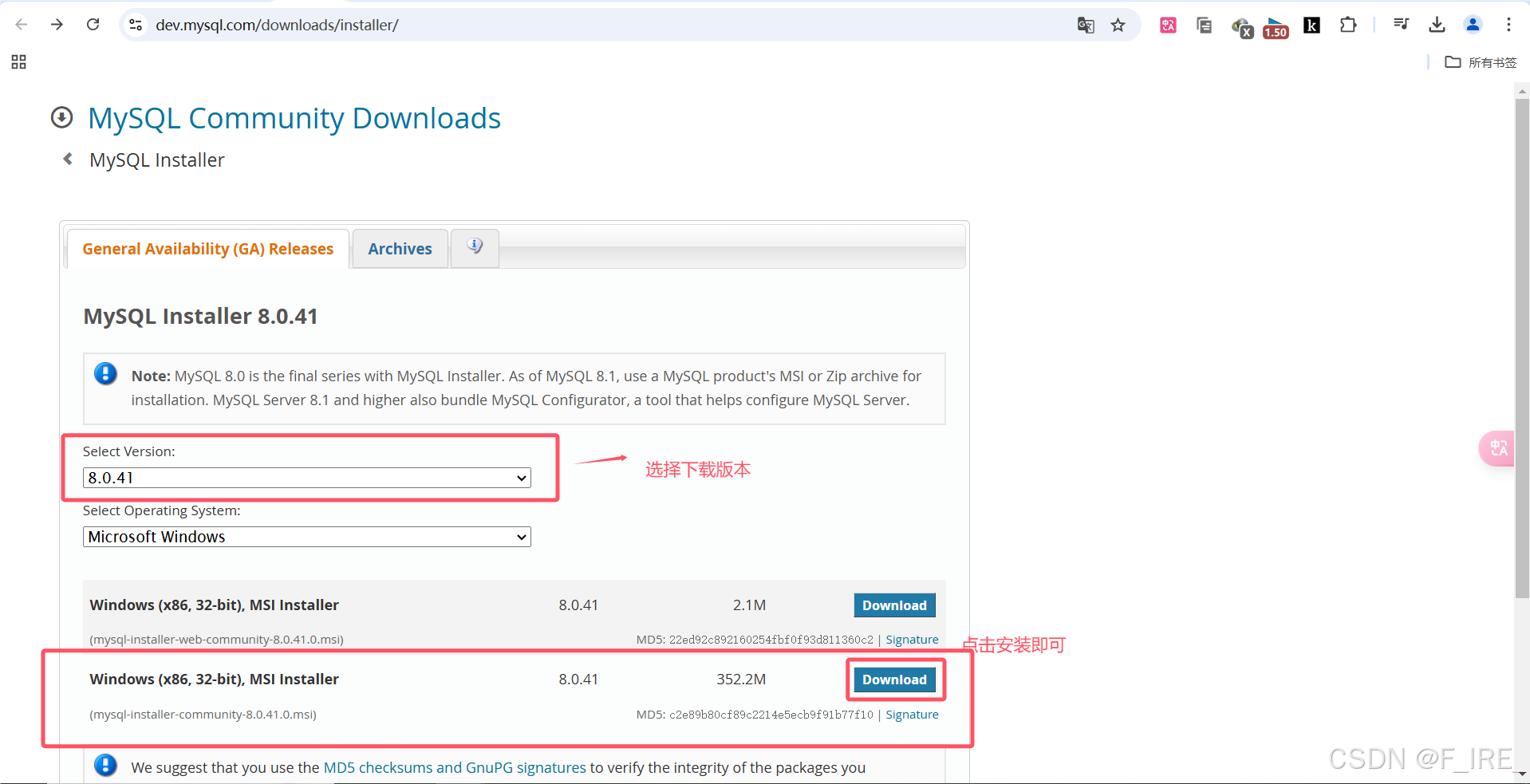1530x784 pixels.
Task: Open the Chrome three-dot menu
Action: pos(1508,25)
